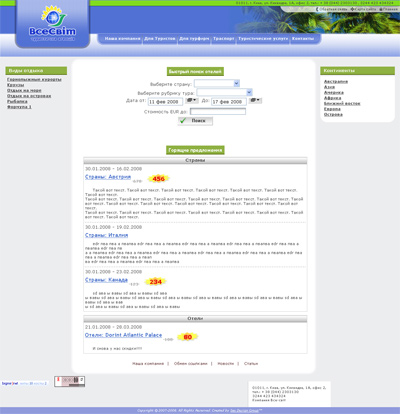
Task: Expand the 'Выберите страну' dropdown
Action: (x=217, y=83)
